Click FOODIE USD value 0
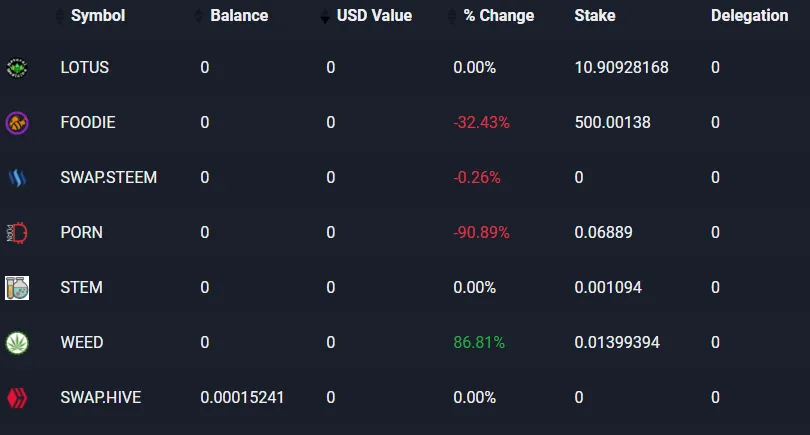Viewport: 810px width, 435px height. [x=331, y=122]
